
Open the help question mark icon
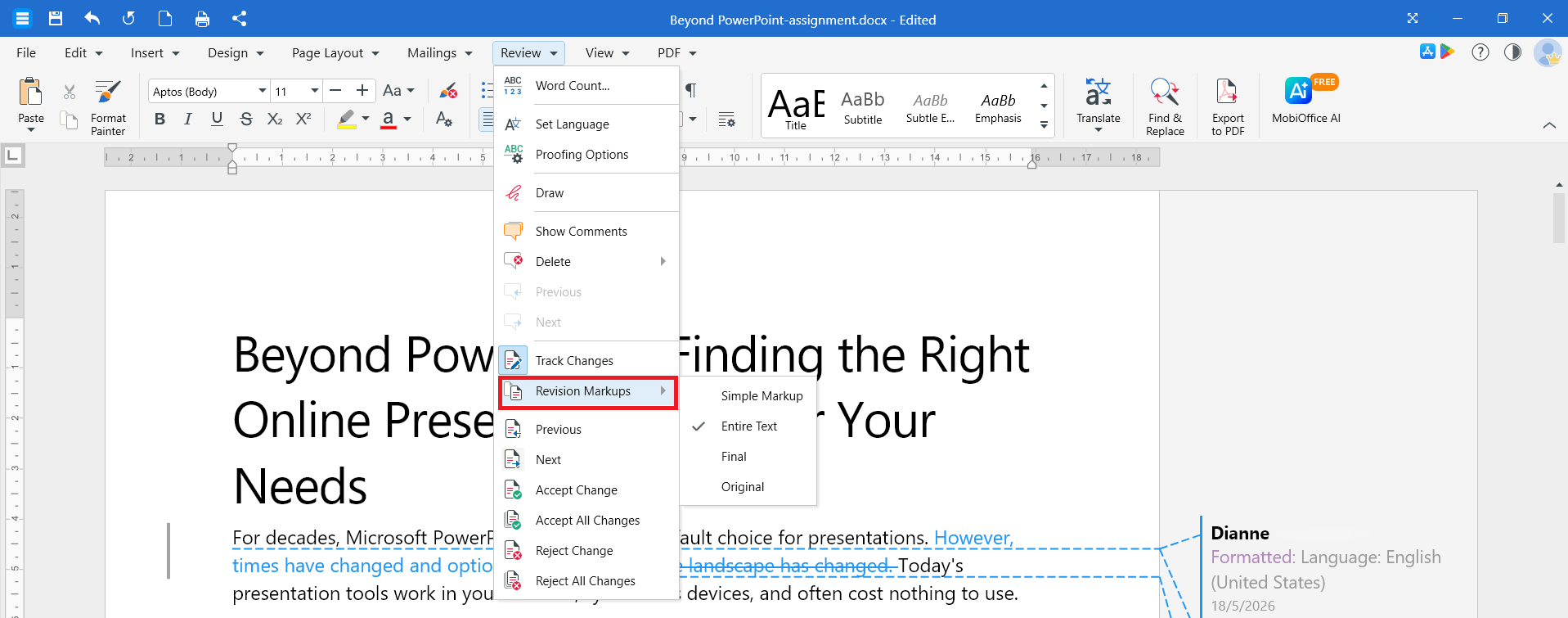[x=1480, y=52]
